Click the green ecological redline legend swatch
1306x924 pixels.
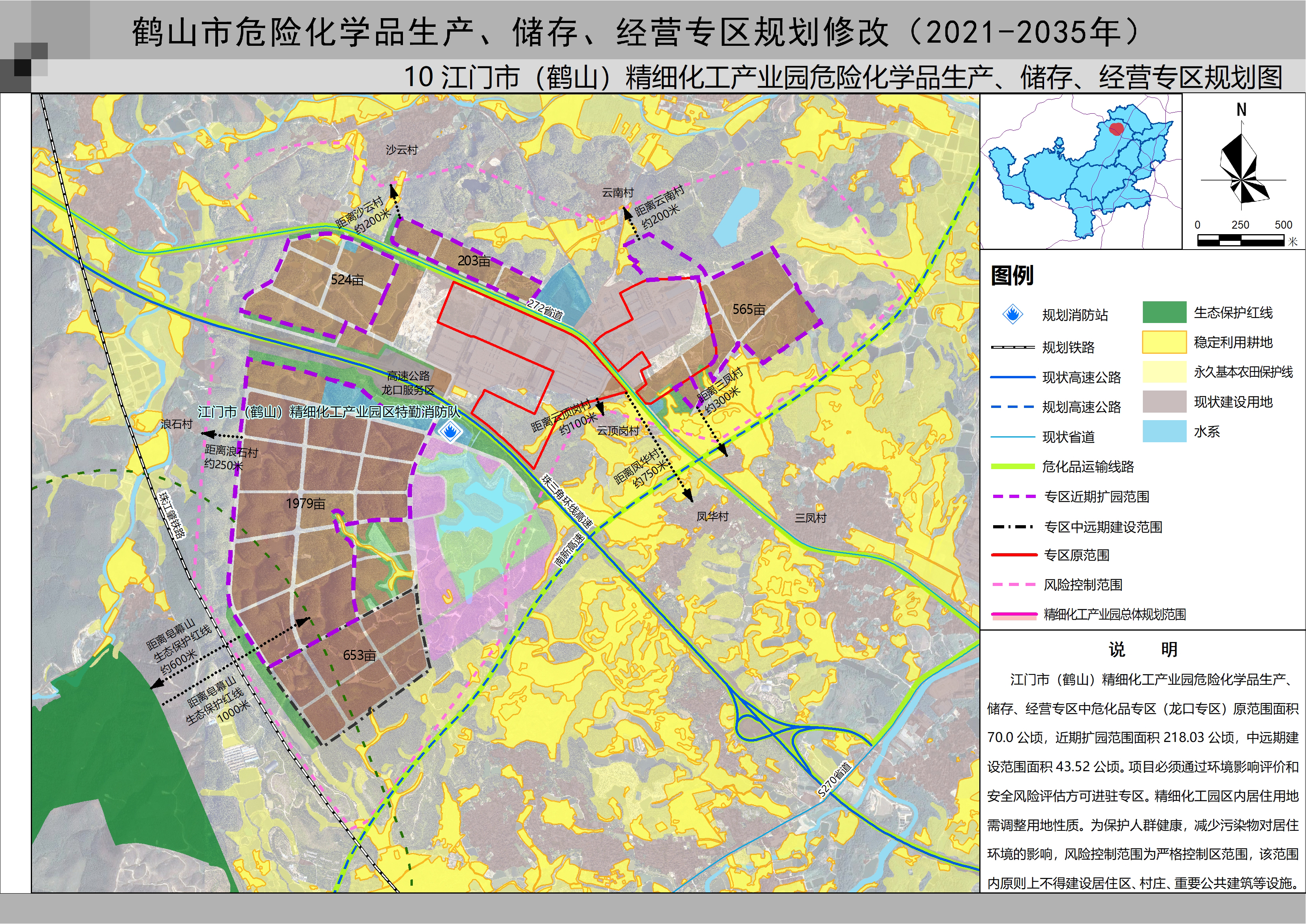[1164, 312]
